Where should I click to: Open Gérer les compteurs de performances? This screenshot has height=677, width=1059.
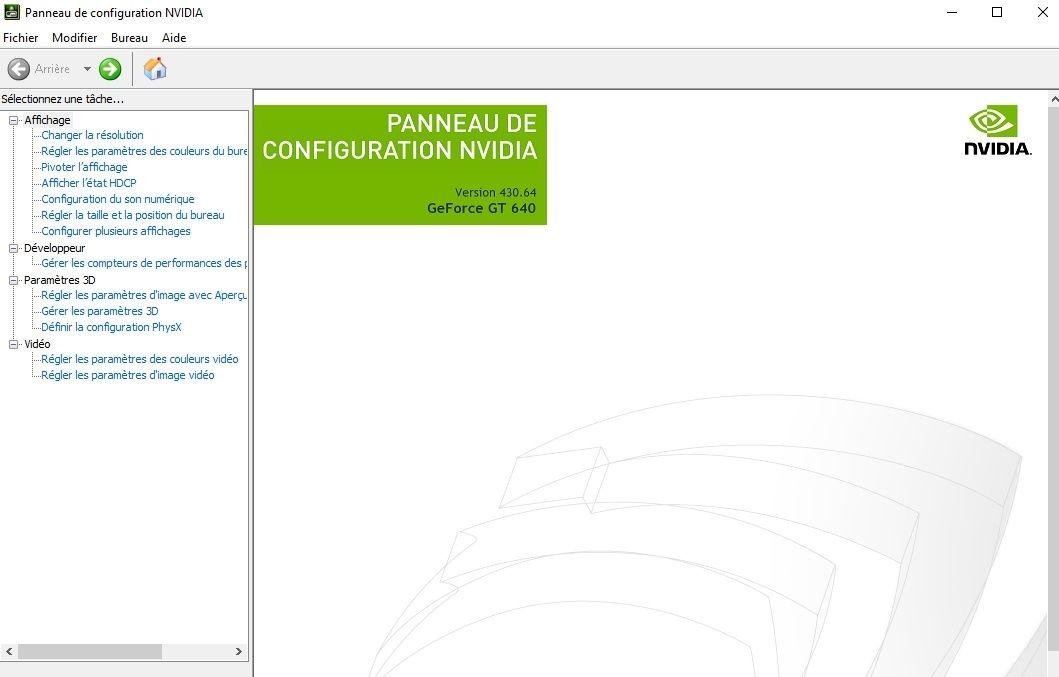coord(144,263)
